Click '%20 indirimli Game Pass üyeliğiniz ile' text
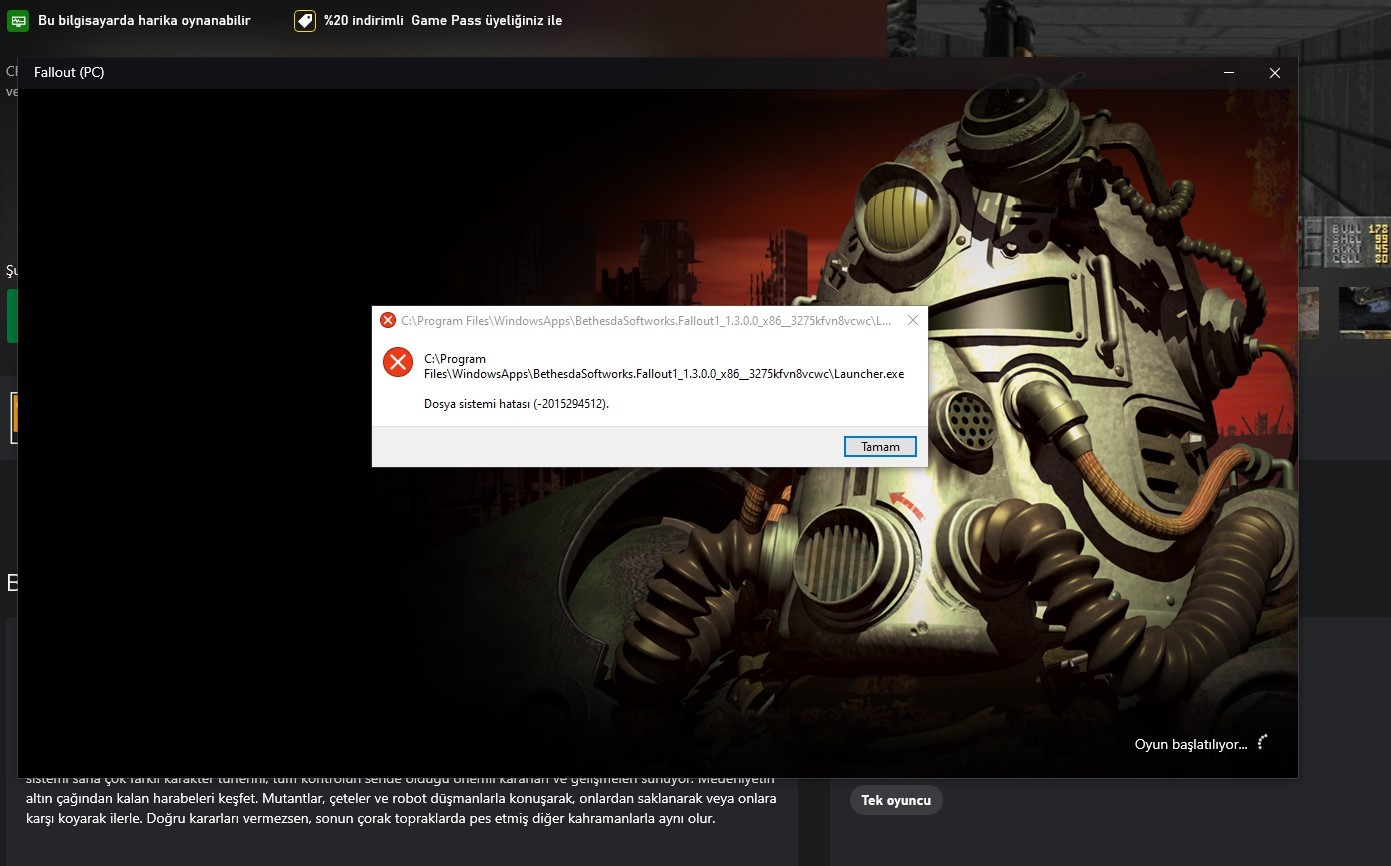Screen dimensions: 1391x866 [443, 20]
